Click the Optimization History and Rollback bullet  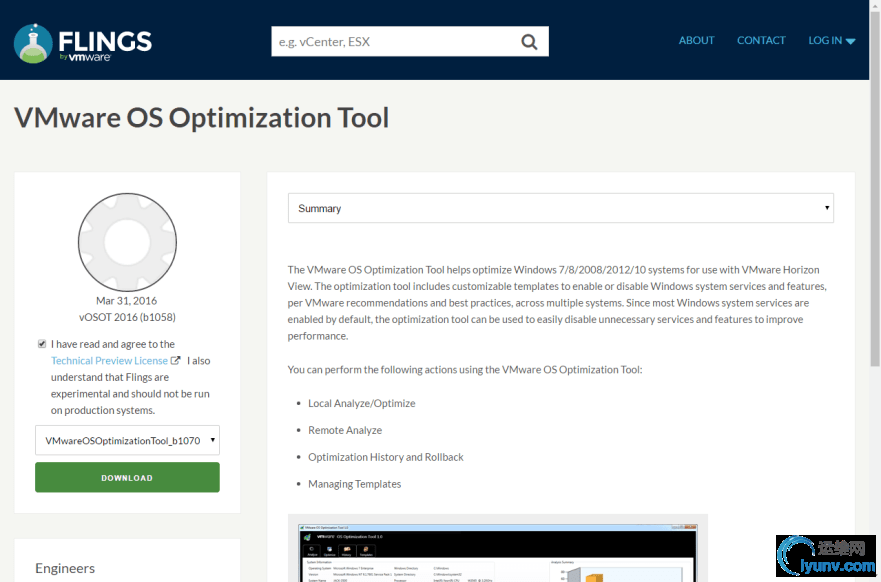(x=386, y=457)
